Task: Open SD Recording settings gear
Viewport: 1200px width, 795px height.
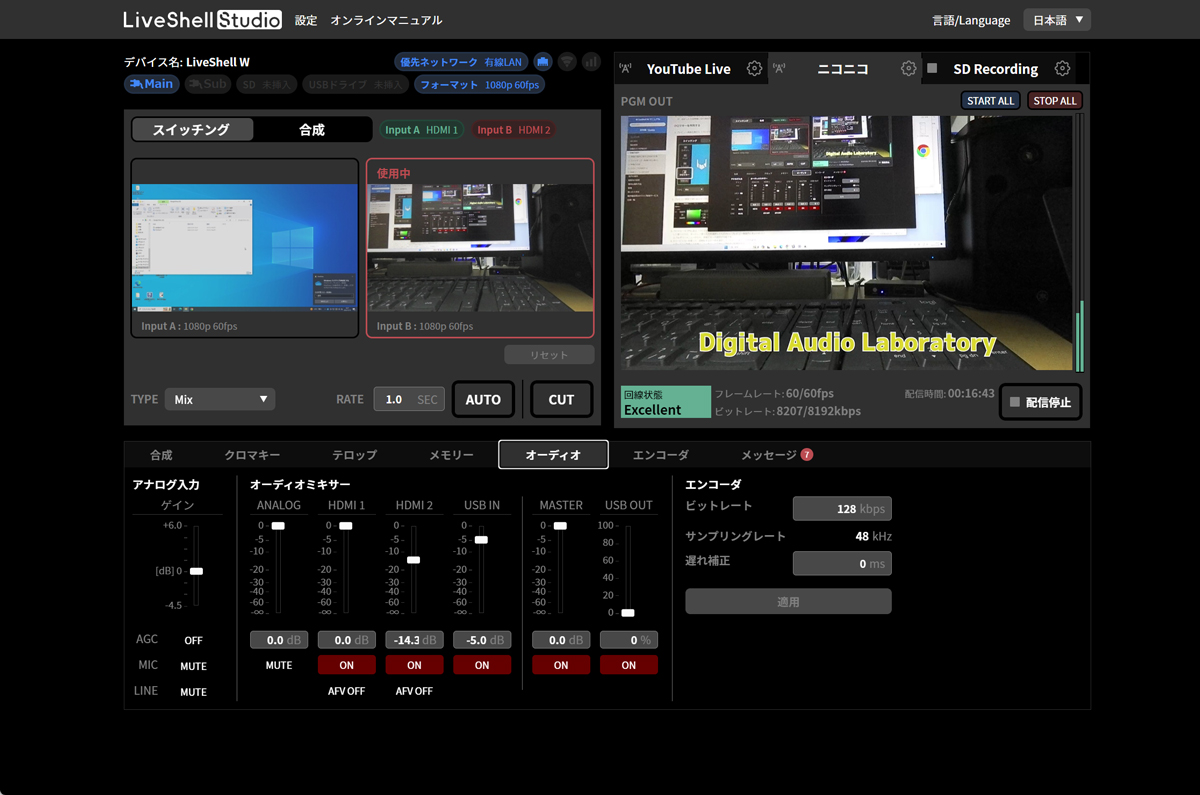Action: (1063, 69)
